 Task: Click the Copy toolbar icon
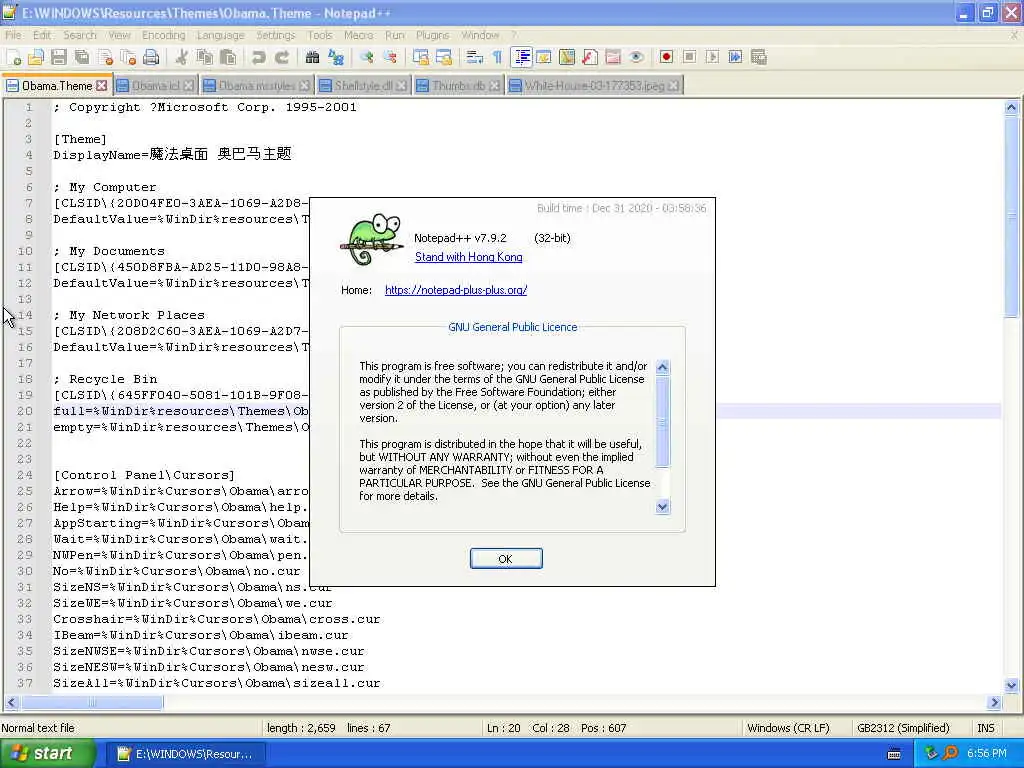coord(204,57)
